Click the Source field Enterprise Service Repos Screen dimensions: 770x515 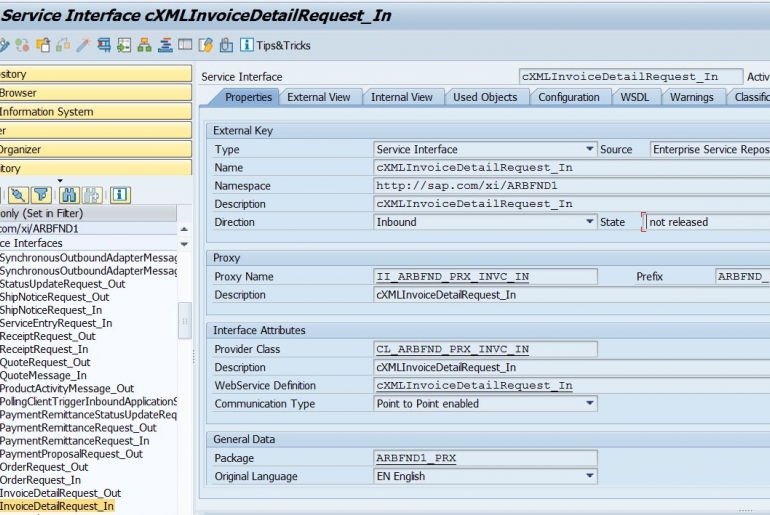click(x=710, y=149)
